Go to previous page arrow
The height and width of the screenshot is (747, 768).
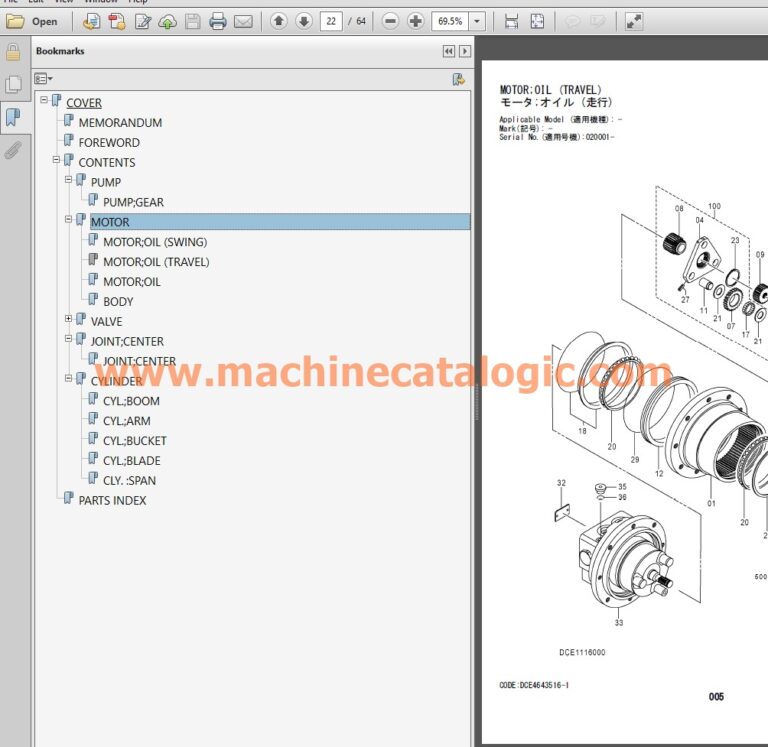(x=279, y=21)
